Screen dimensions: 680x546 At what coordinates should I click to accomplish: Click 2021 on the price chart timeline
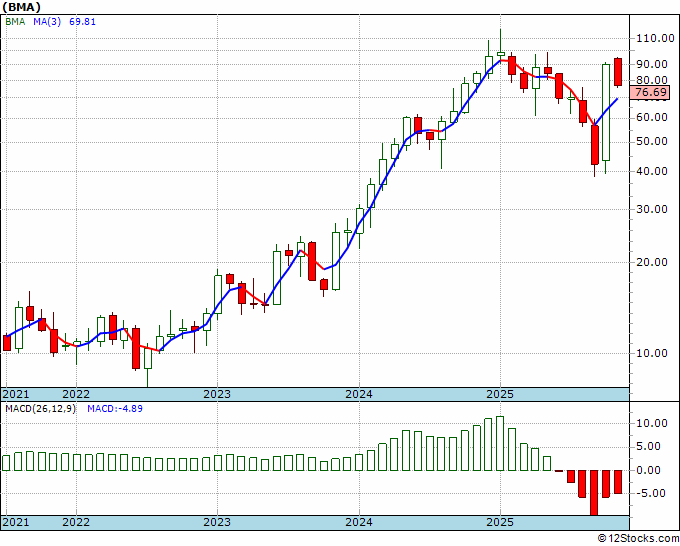(16, 394)
